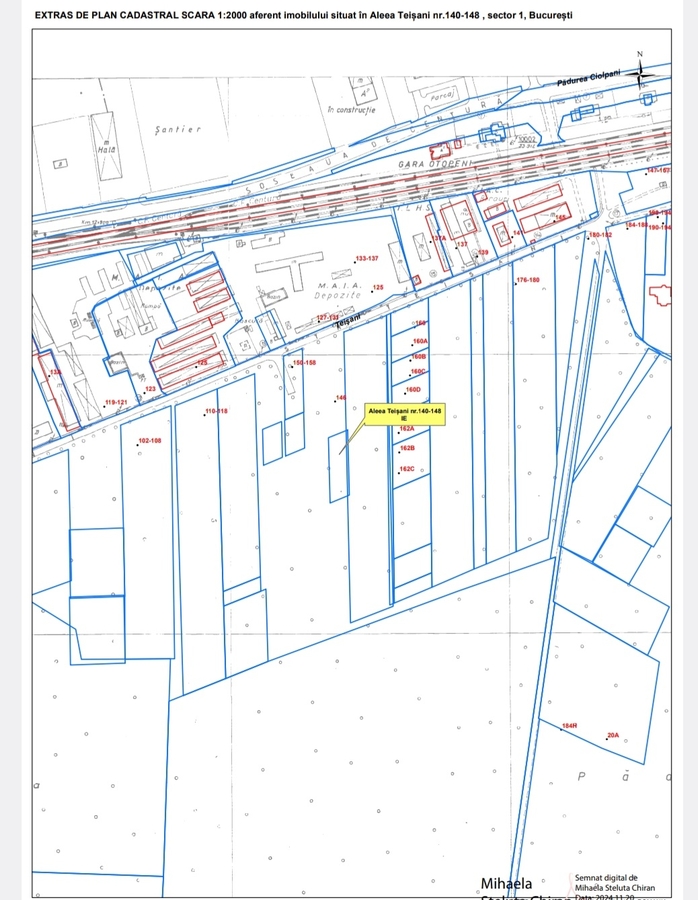Click parcel number '162C'
Viewport: 698px width, 900px height.
(407, 469)
